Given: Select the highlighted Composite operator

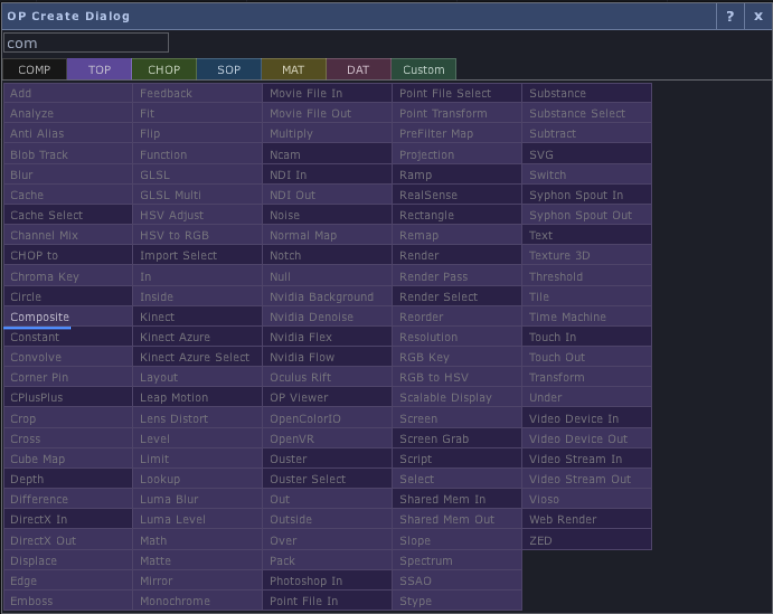Looking at the screenshot, I should [x=68, y=317].
